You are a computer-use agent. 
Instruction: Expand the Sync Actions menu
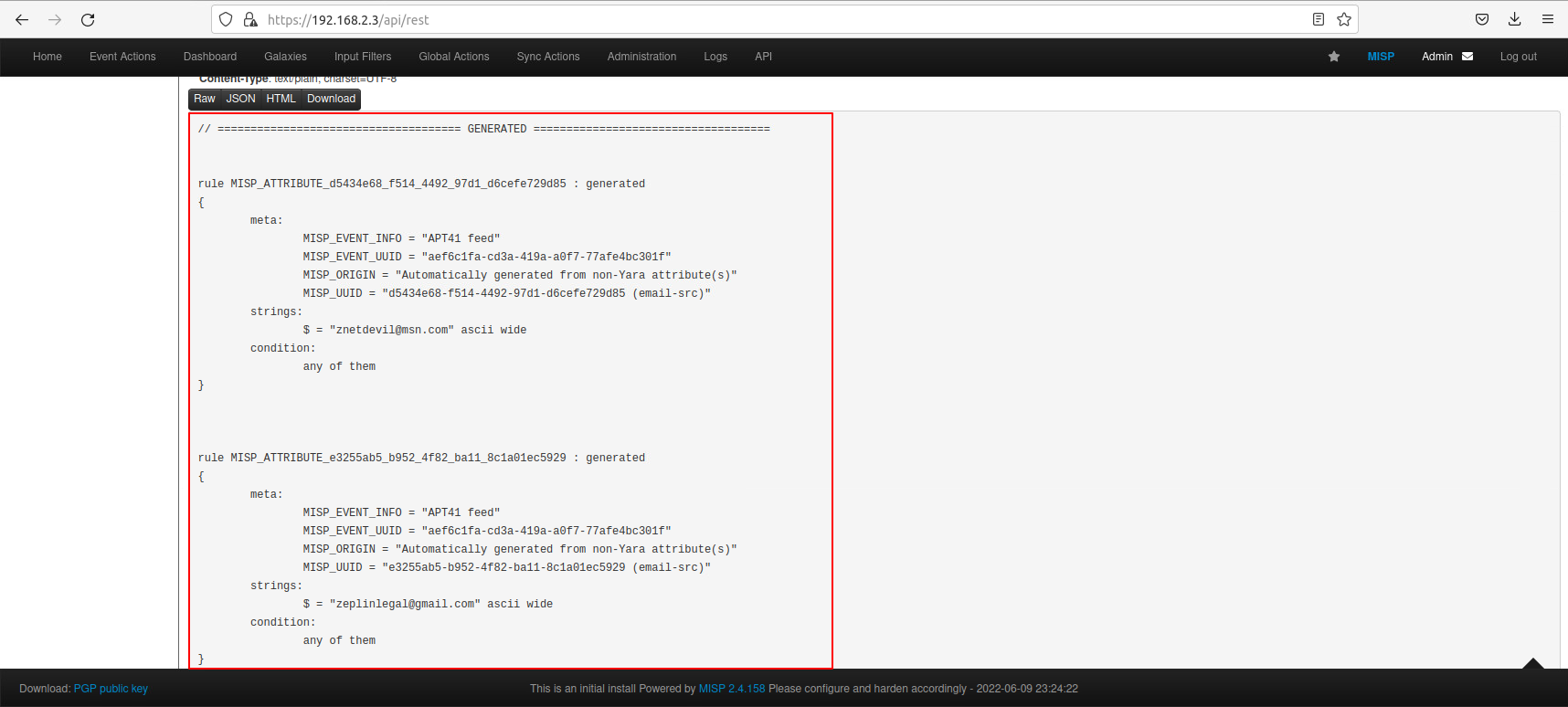coord(547,57)
